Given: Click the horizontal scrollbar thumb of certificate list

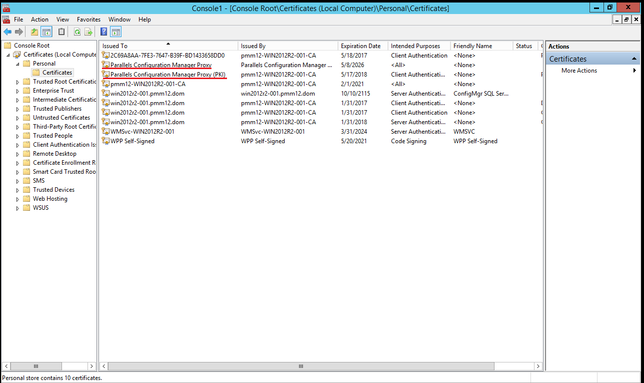Looking at the screenshot, I should [x=301, y=366].
